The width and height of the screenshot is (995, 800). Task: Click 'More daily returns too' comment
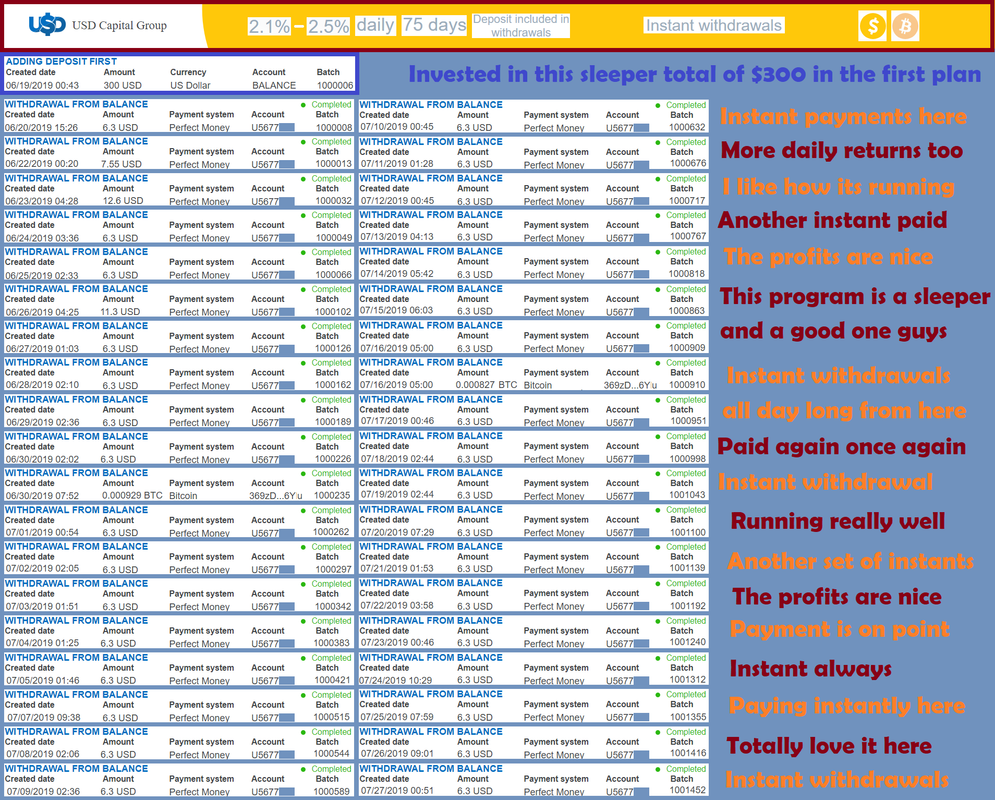click(x=841, y=151)
